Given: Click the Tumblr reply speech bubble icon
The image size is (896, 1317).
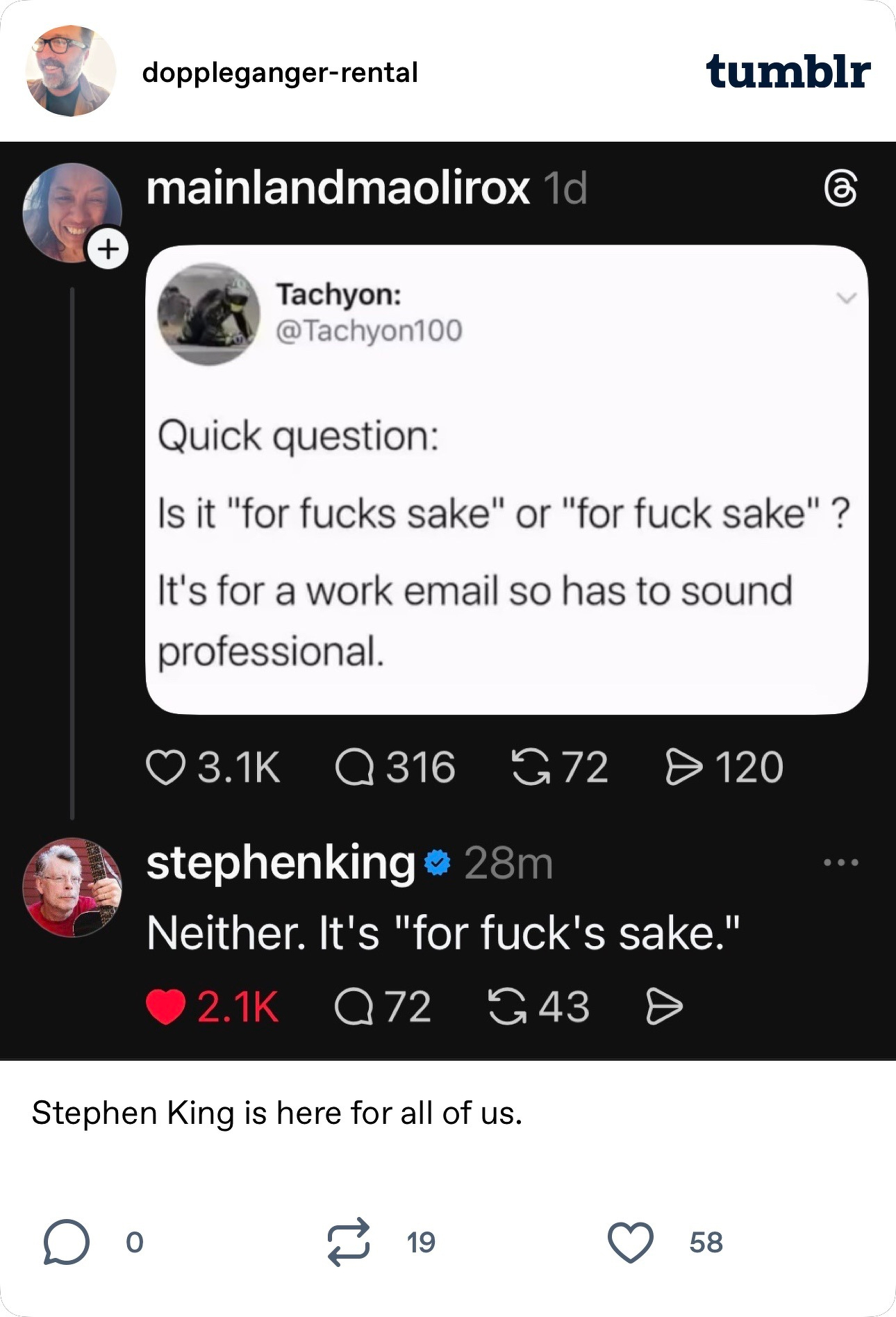Looking at the screenshot, I should (66, 1243).
